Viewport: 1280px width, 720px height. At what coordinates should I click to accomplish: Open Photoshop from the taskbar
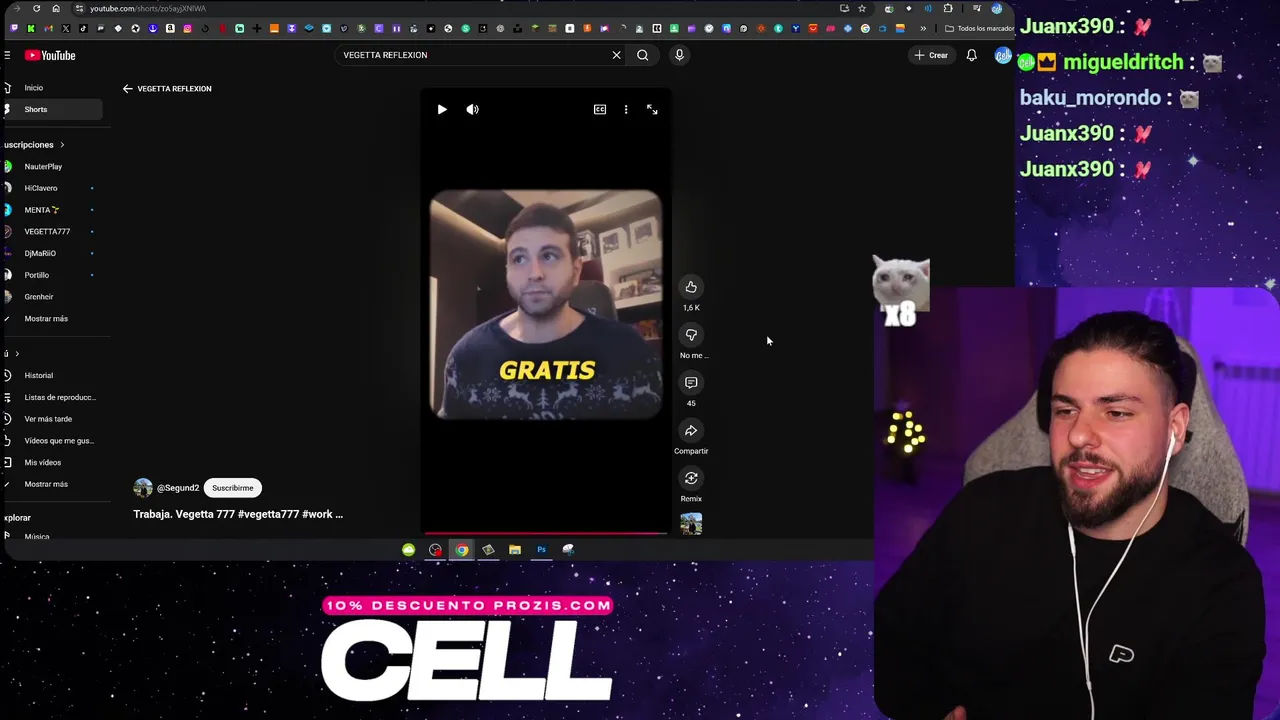[541, 550]
